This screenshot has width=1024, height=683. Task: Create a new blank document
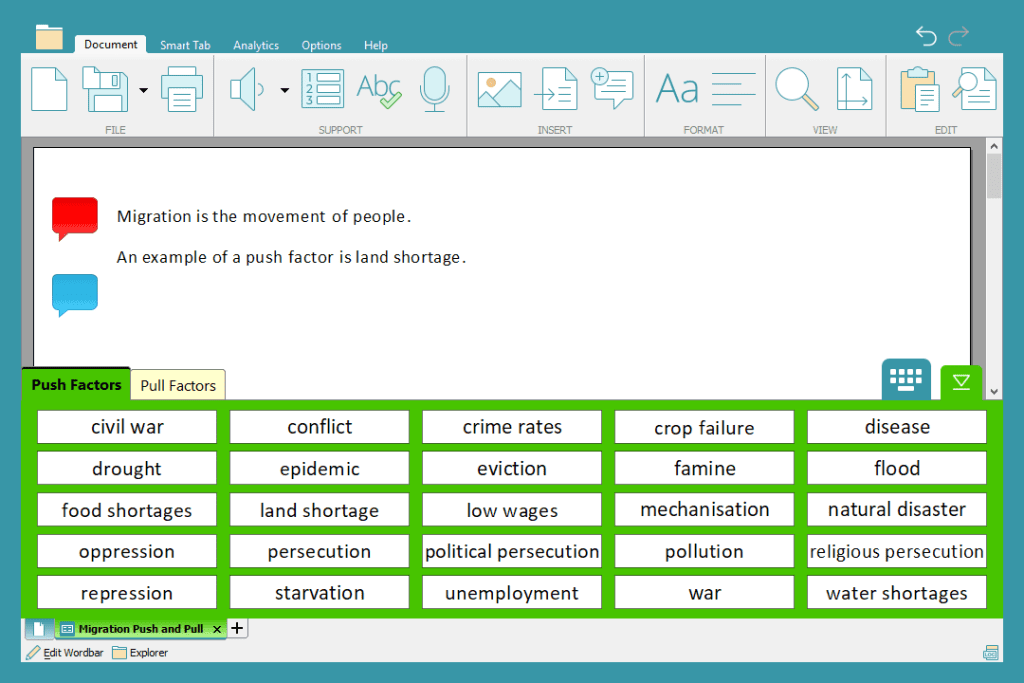(x=49, y=89)
